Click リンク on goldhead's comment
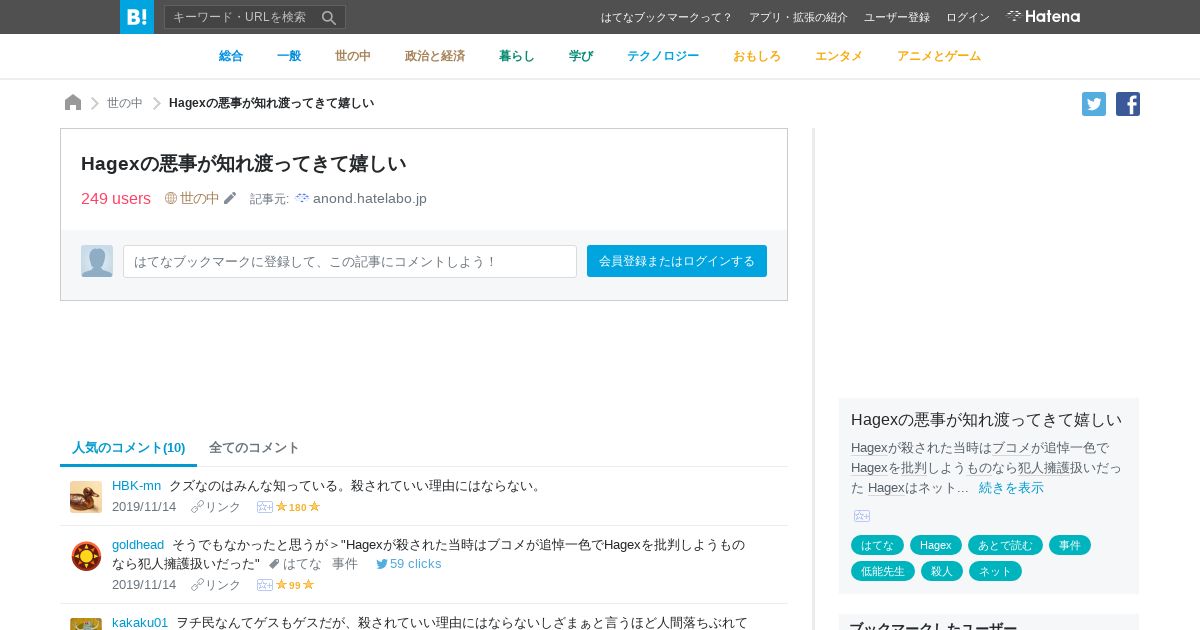Viewport: 1200px width, 630px height. (x=223, y=585)
